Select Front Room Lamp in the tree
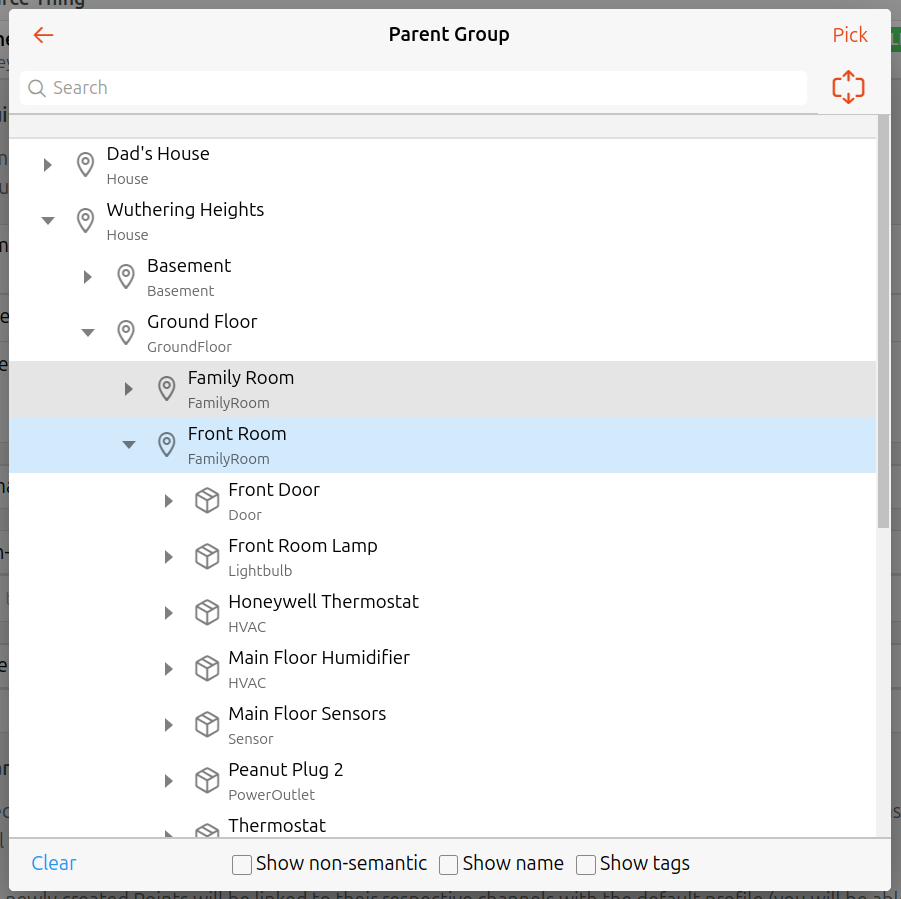This screenshot has height=899, width=901. (x=303, y=546)
